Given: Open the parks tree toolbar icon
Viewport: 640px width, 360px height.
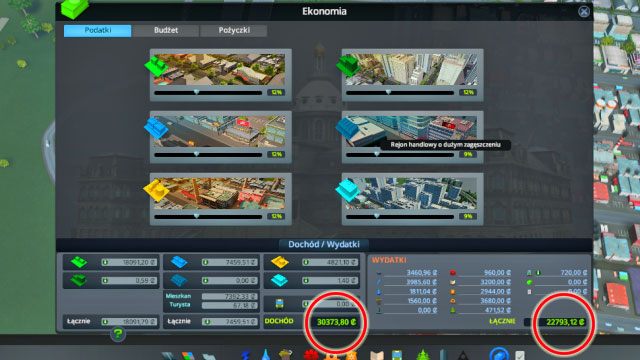Looking at the screenshot, I should (423, 355).
